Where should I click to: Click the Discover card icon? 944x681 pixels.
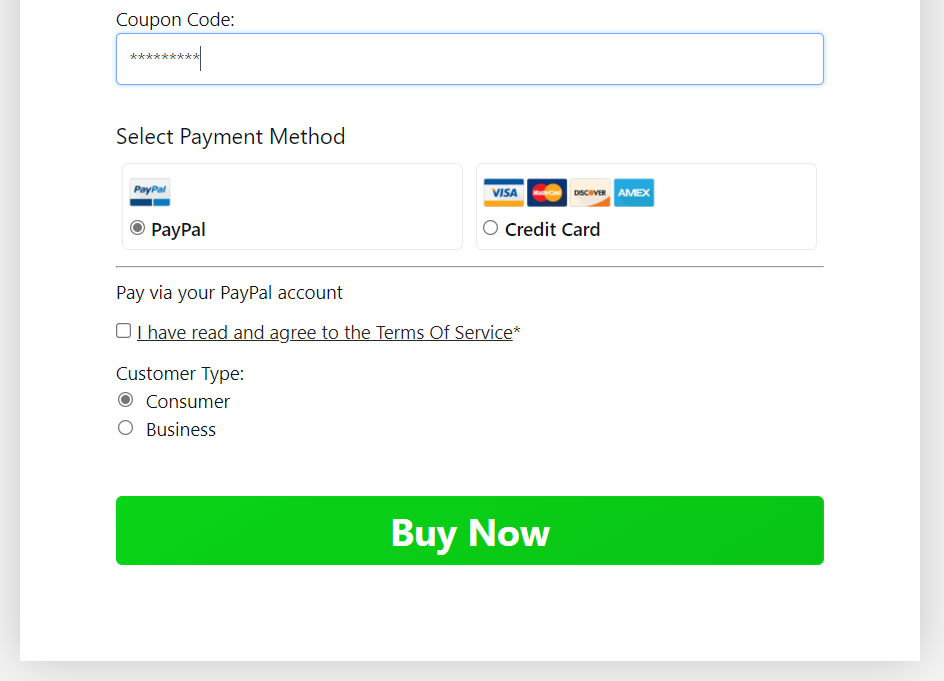[590, 193]
